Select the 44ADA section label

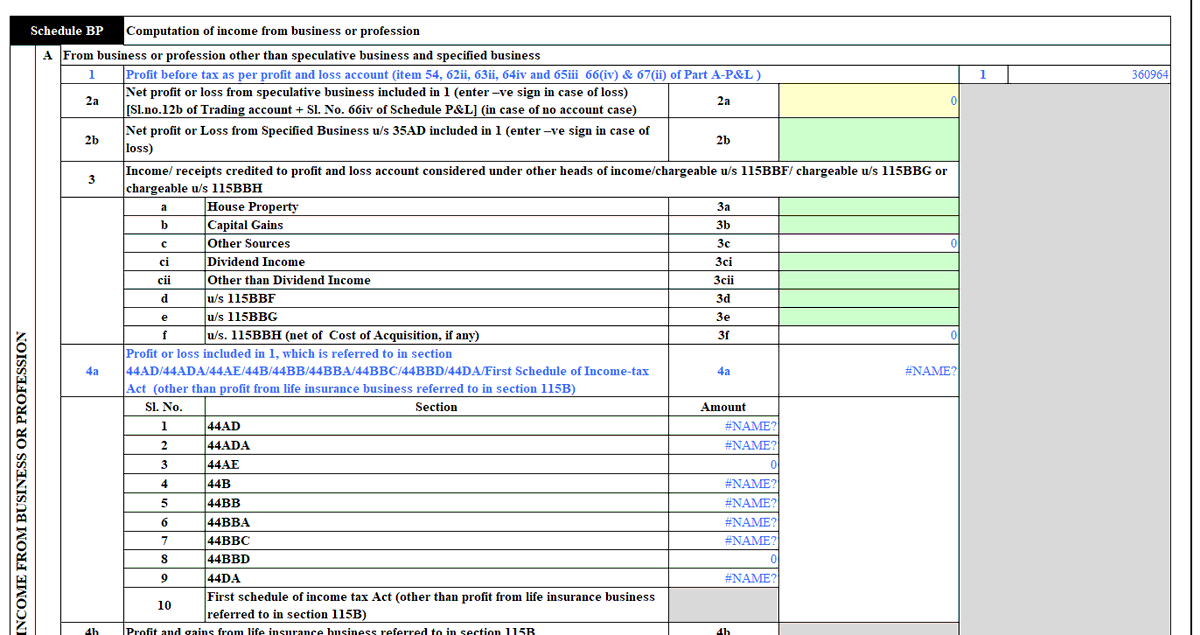pos(436,445)
